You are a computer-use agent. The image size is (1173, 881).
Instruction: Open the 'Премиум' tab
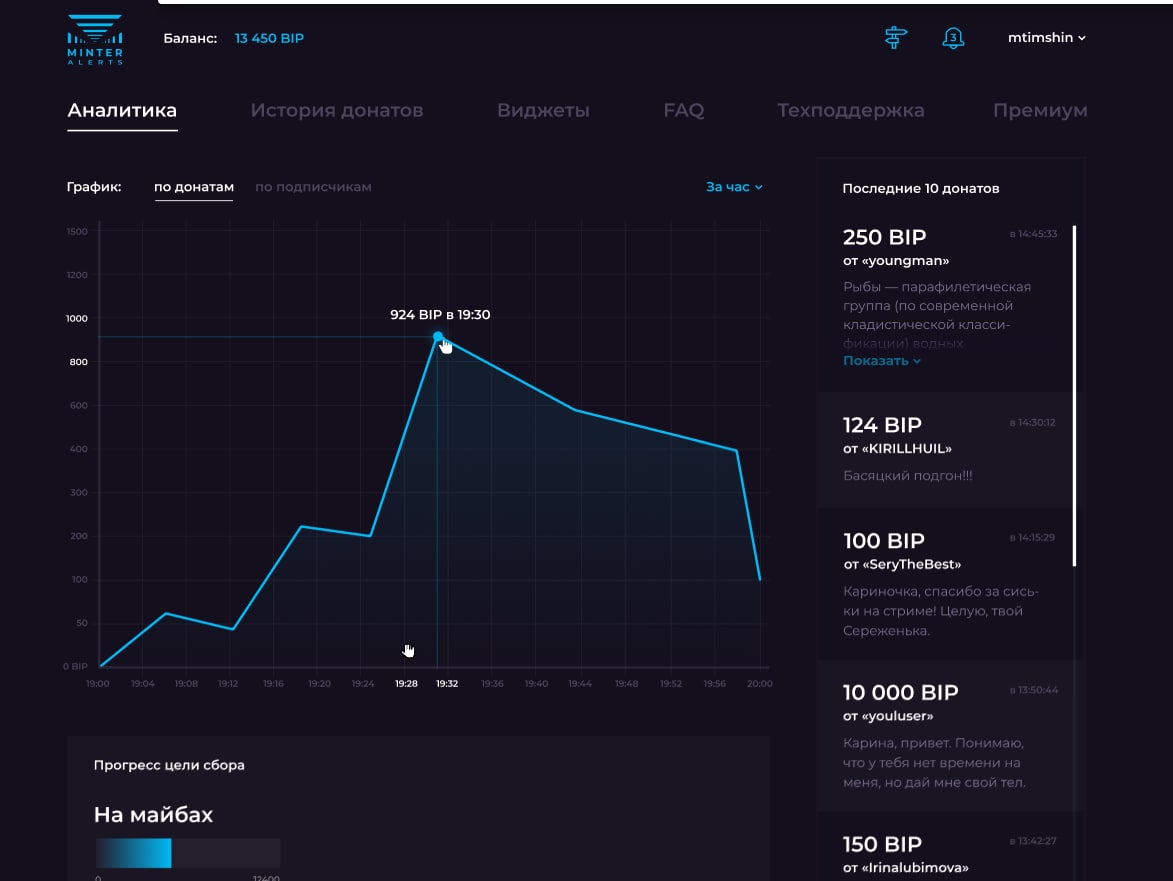[1039, 111]
